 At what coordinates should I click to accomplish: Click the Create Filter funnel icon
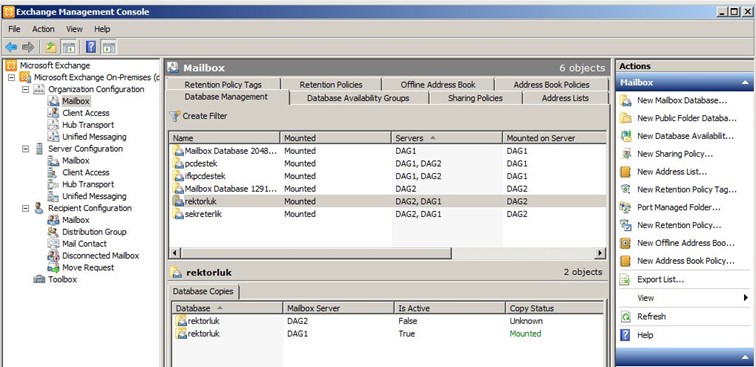coord(175,116)
